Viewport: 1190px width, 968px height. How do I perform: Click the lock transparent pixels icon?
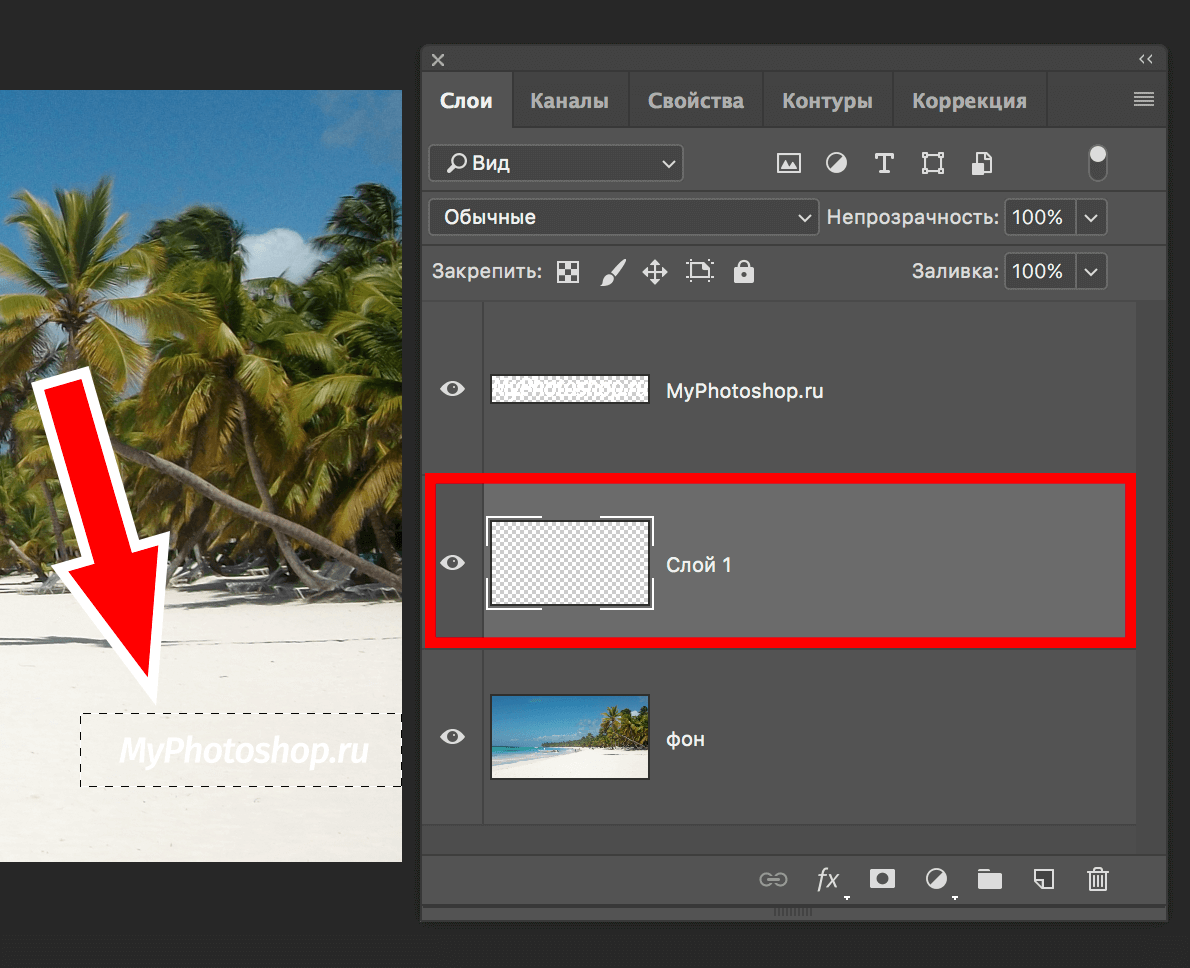pos(568,271)
